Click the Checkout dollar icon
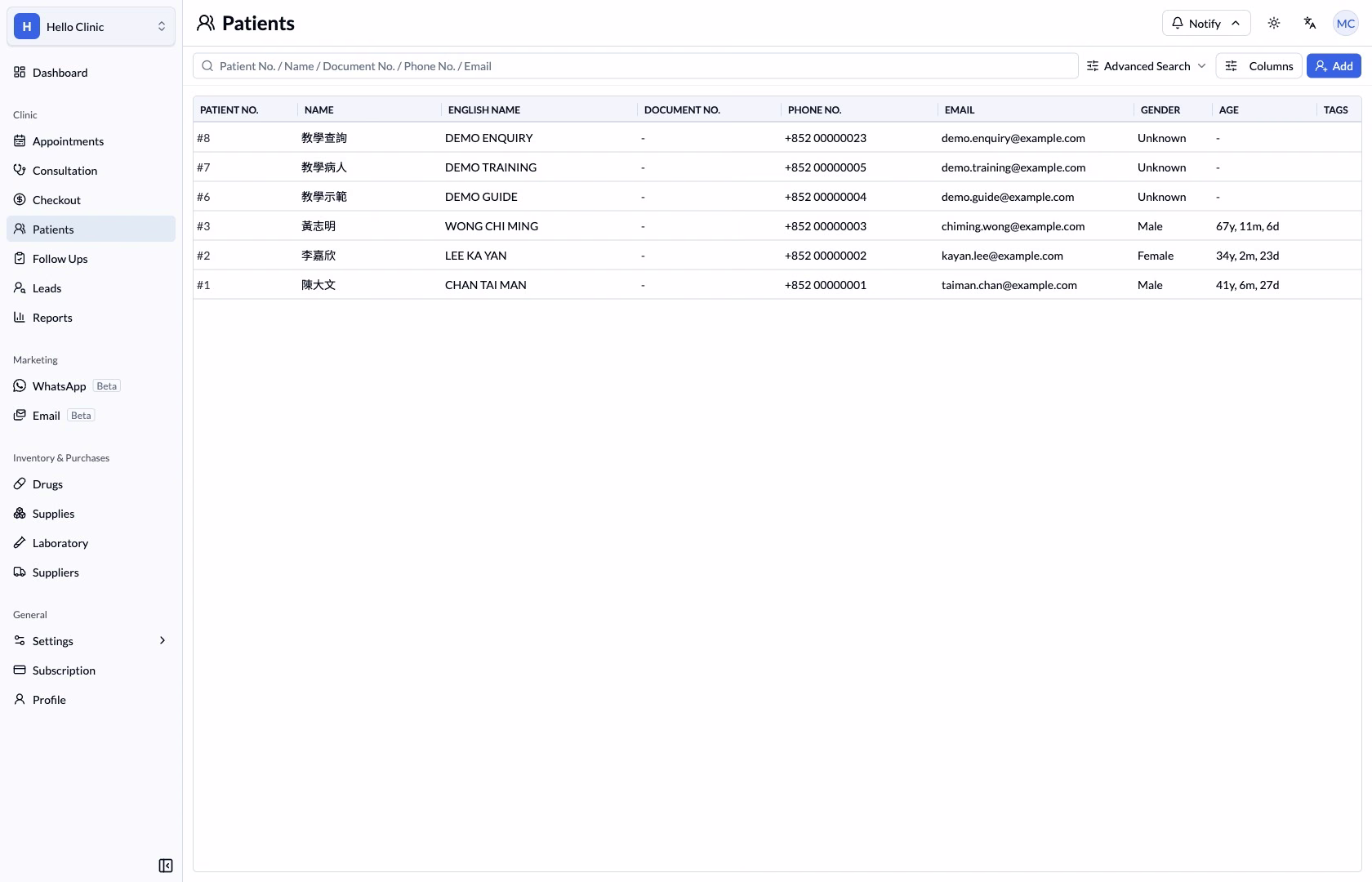This screenshot has width=1372, height=882. click(20, 199)
